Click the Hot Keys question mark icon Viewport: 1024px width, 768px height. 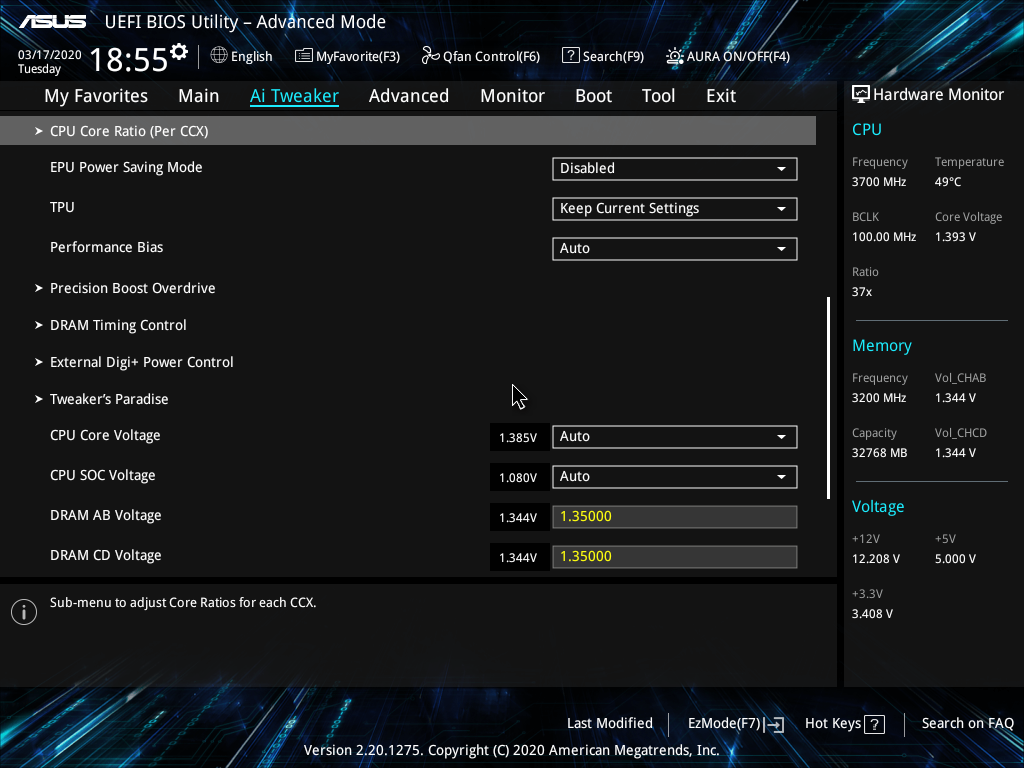tap(874, 724)
